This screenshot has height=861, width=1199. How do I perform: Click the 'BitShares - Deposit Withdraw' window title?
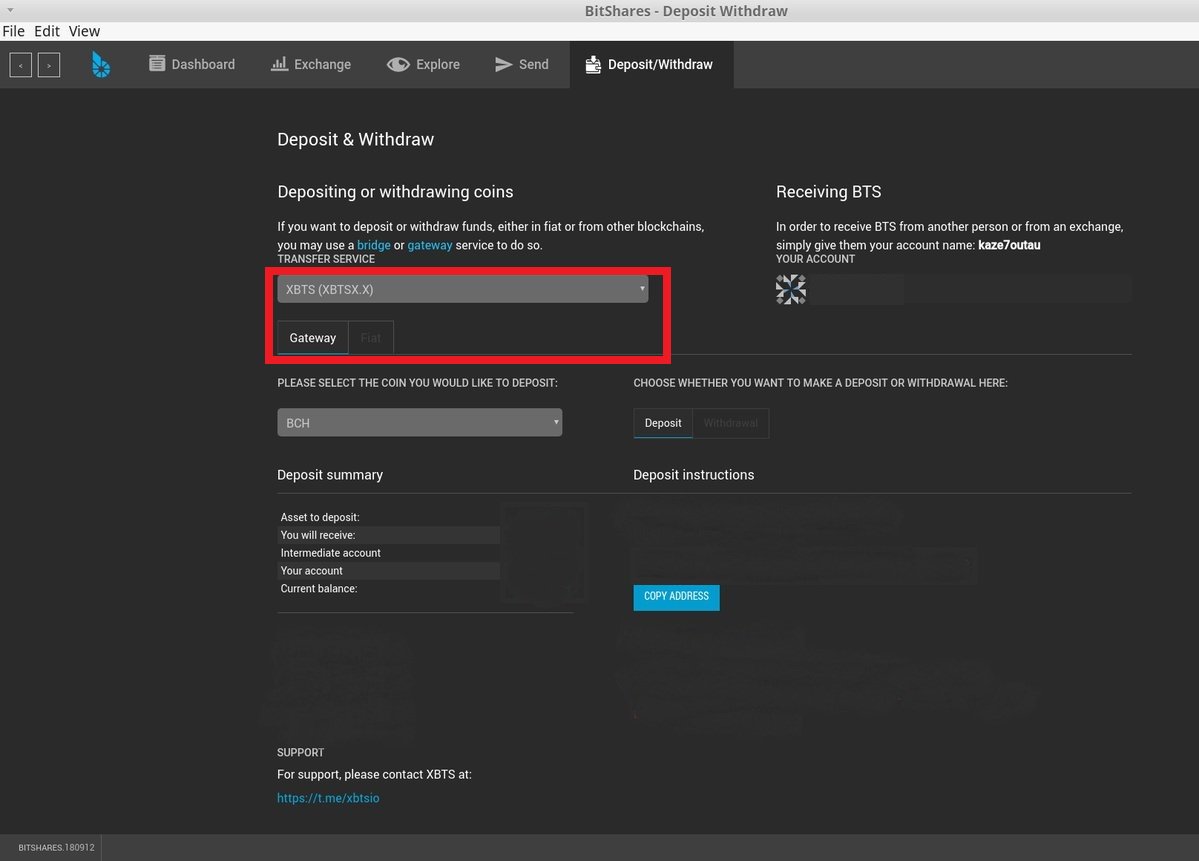click(686, 11)
